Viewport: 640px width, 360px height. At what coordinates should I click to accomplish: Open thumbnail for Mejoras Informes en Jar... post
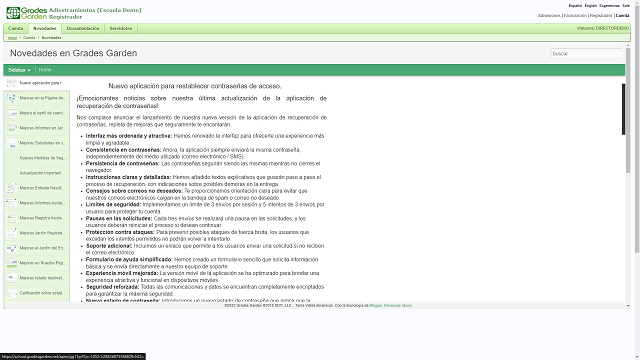click(11, 128)
